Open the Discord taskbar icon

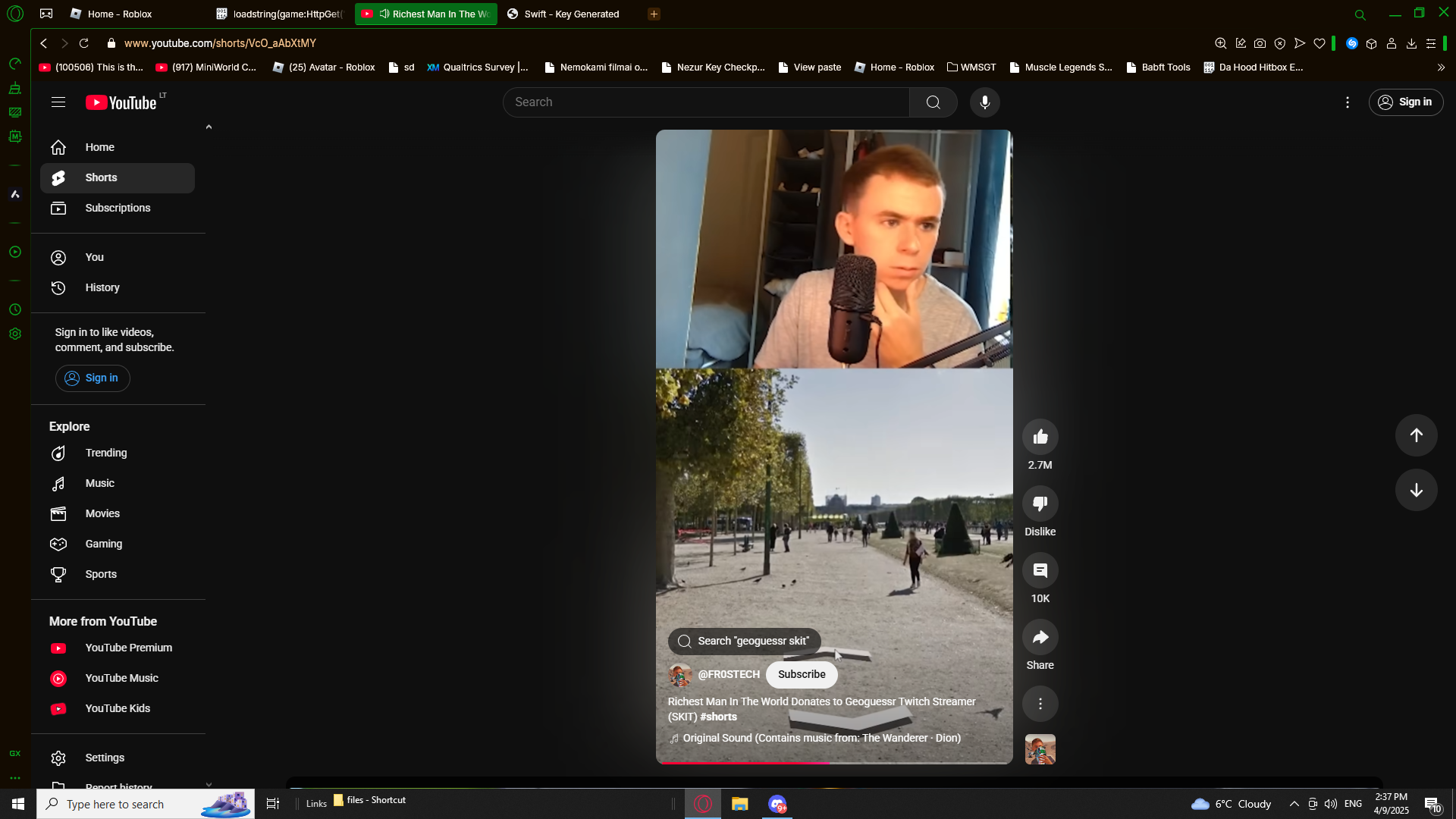coord(777,804)
